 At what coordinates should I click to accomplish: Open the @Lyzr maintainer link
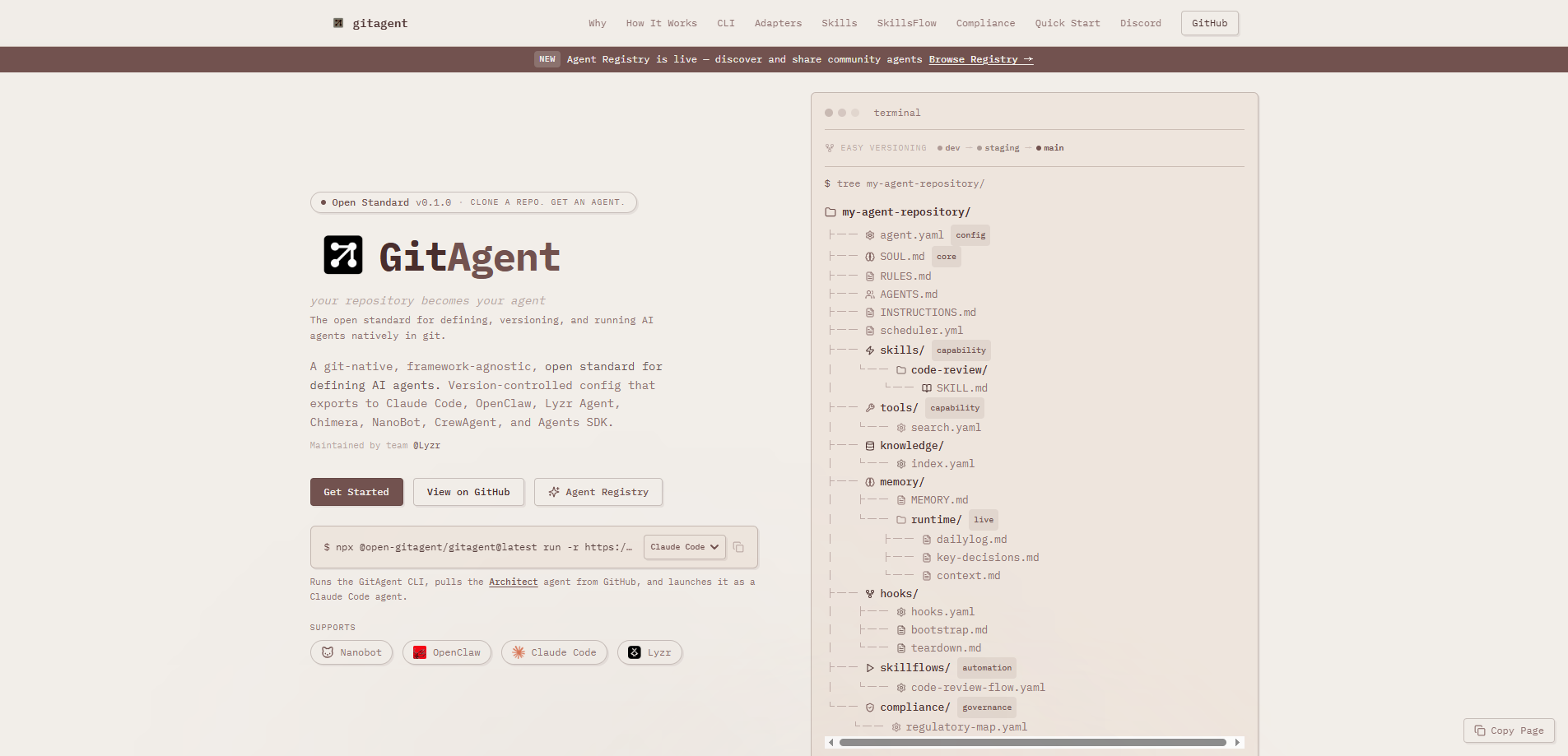point(426,445)
